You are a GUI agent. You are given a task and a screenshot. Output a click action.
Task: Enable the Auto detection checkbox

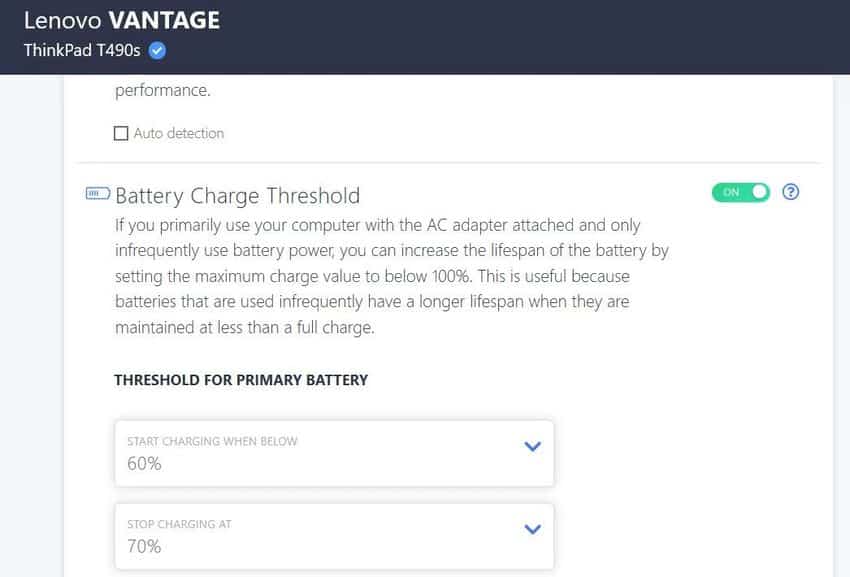point(121,132)
